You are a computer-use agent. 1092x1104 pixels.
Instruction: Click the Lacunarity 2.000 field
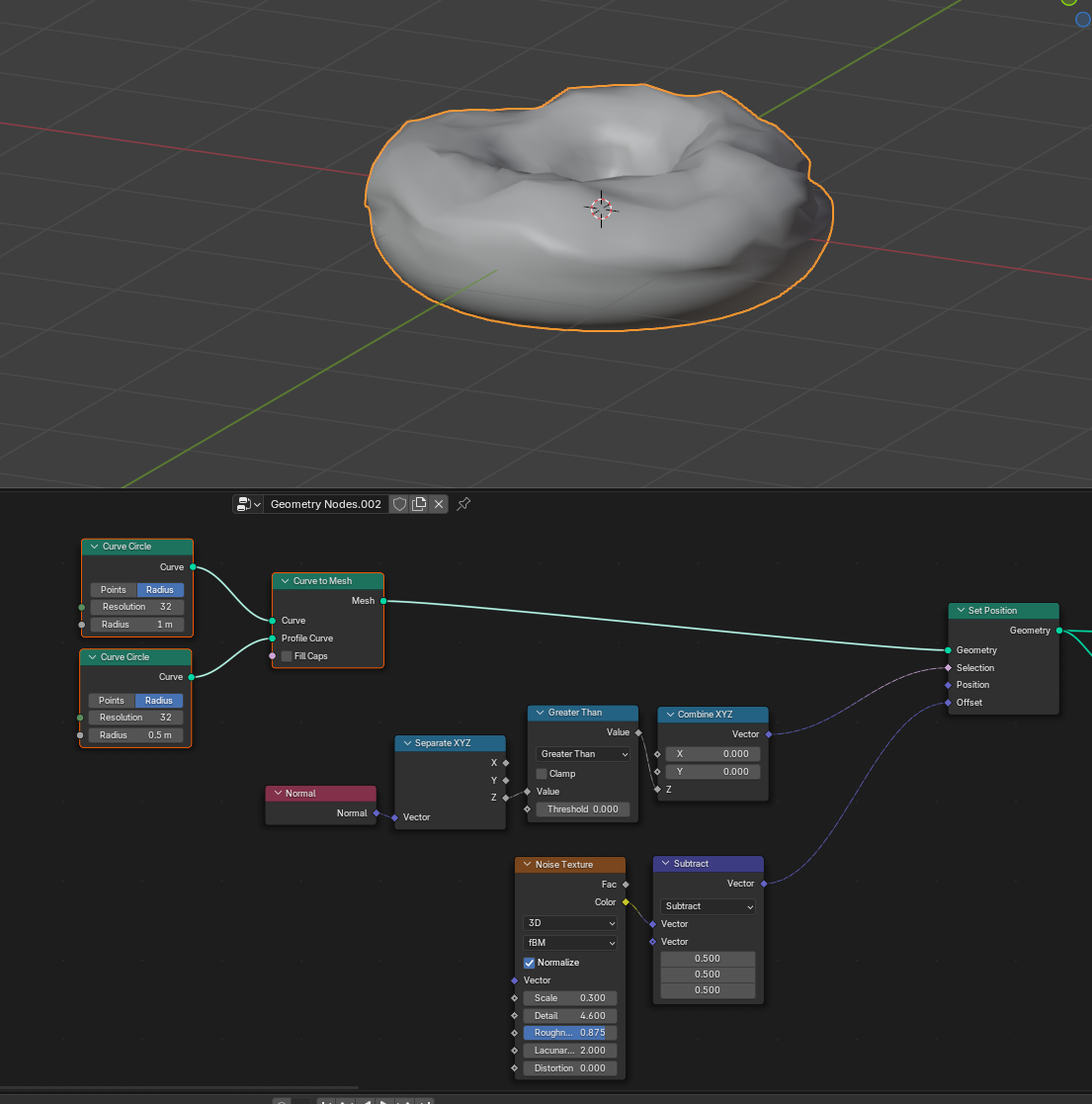(x=569, y=1051)
